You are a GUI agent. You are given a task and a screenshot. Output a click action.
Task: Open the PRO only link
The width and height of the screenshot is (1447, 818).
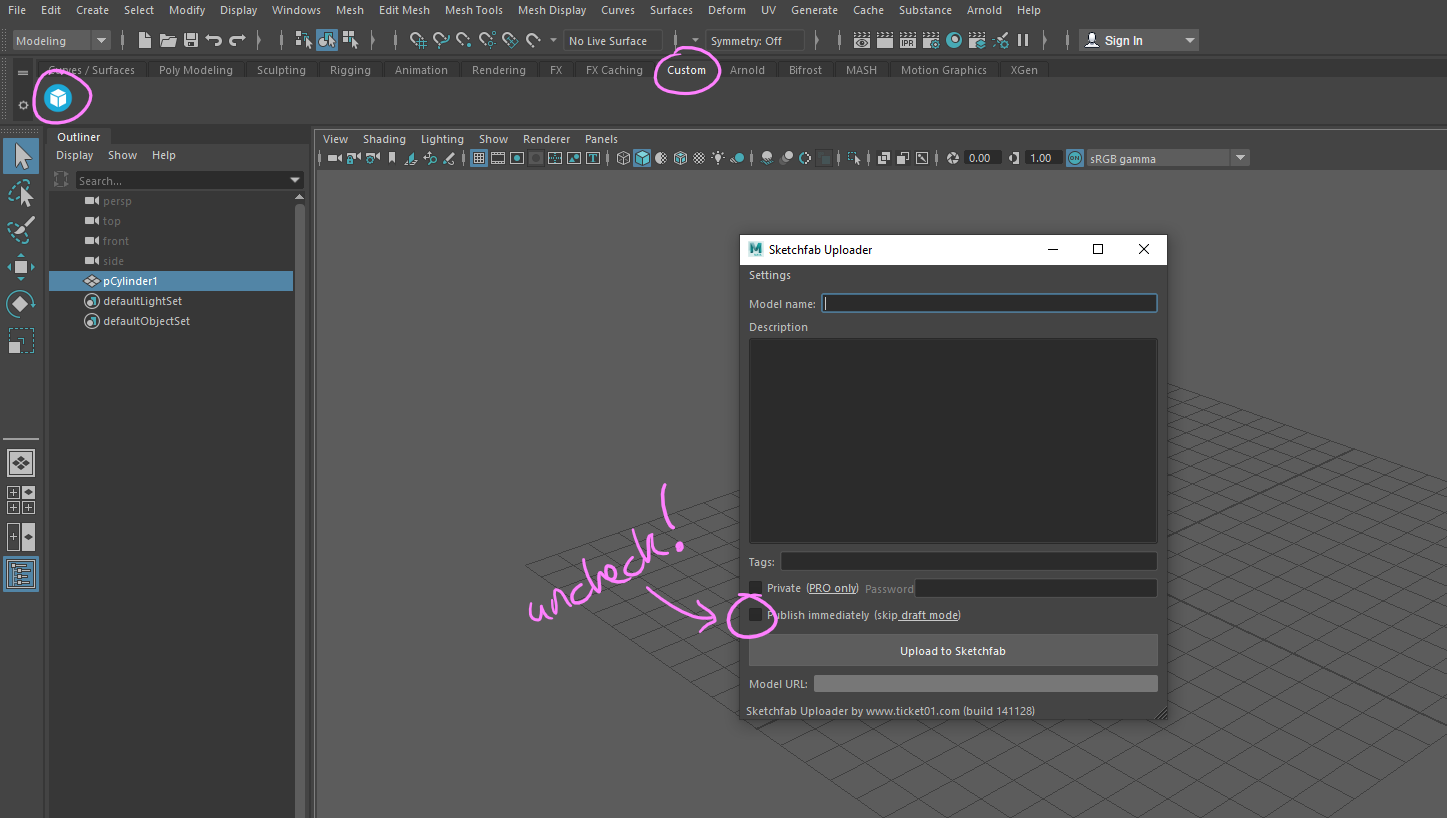point(832,588)
